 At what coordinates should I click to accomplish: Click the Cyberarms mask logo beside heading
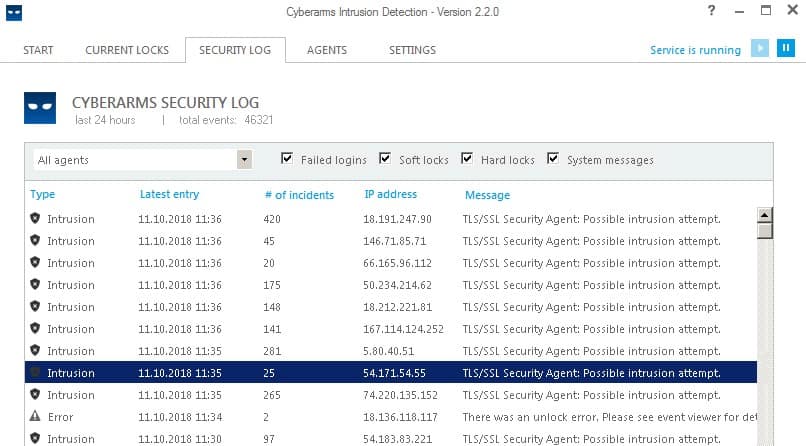point(40,108)
